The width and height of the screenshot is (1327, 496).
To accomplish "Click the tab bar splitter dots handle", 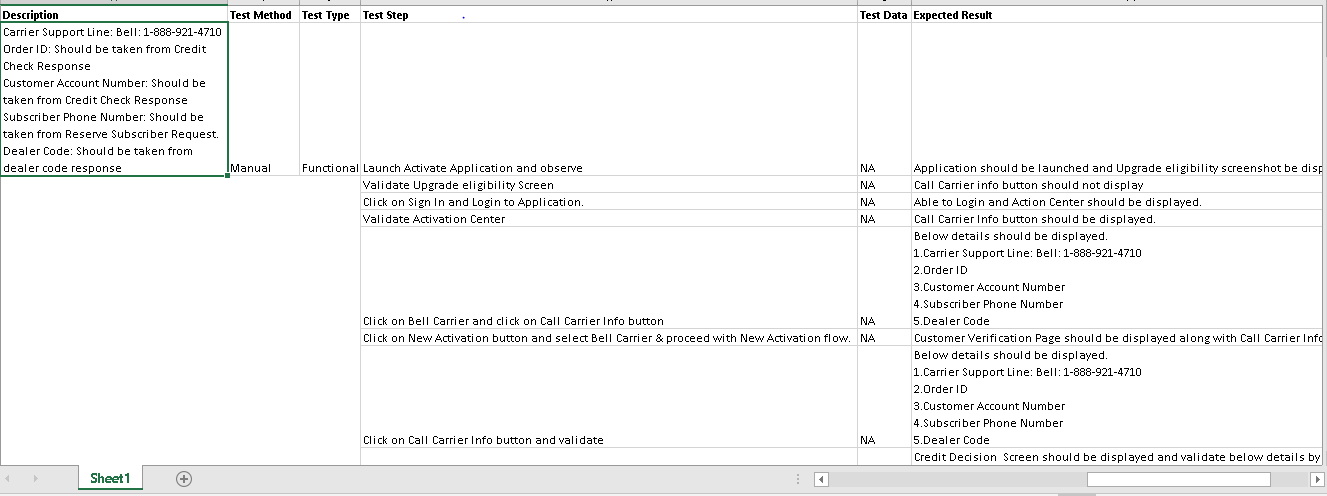I will [x=798, y=480].
